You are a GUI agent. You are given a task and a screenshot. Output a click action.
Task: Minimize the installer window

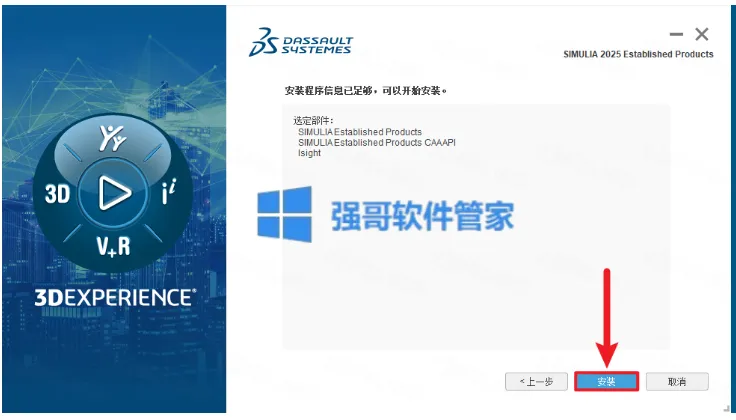pyautogui.click(x=676, y=34)
